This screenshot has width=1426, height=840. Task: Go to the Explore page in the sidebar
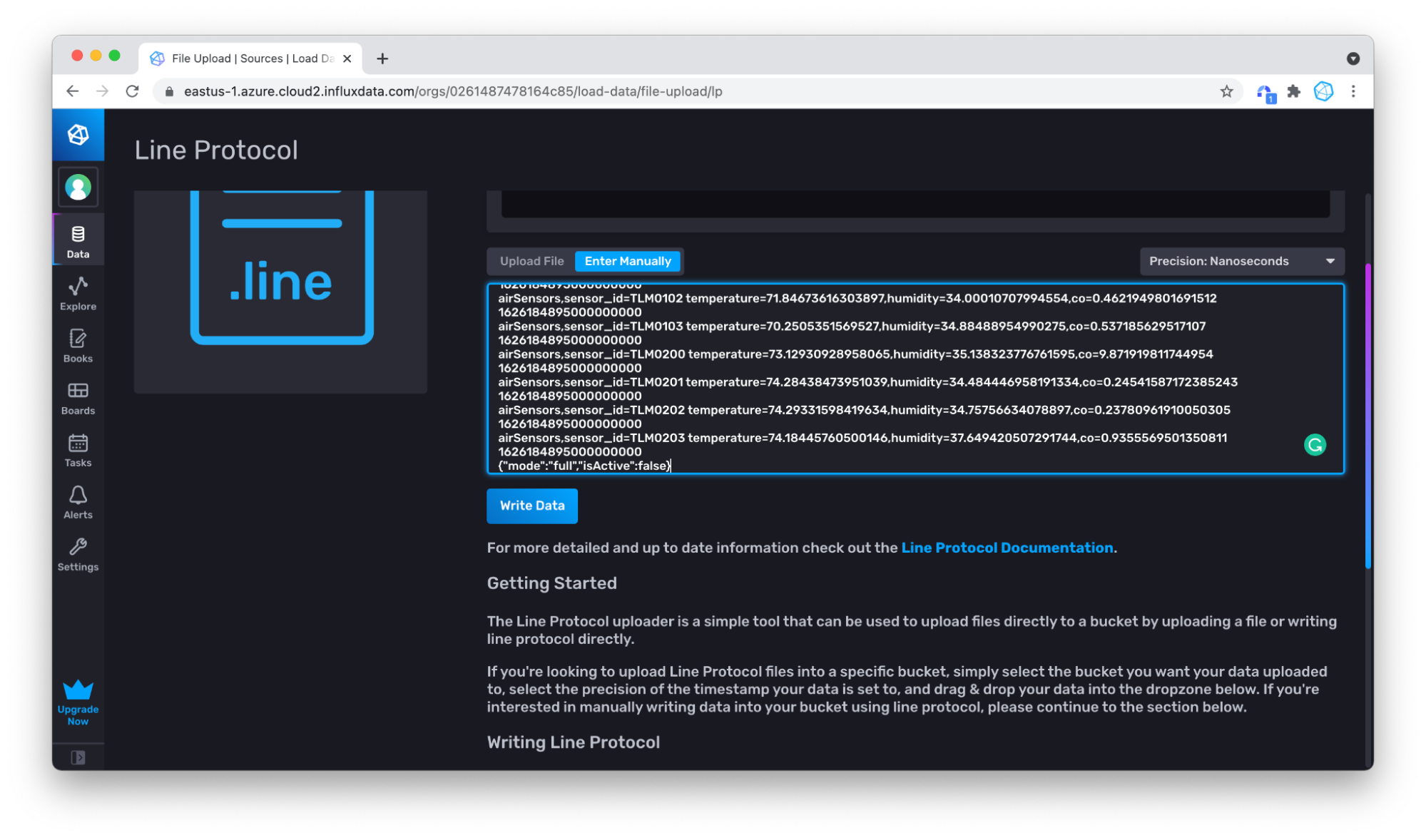click(x=78, y=294)
